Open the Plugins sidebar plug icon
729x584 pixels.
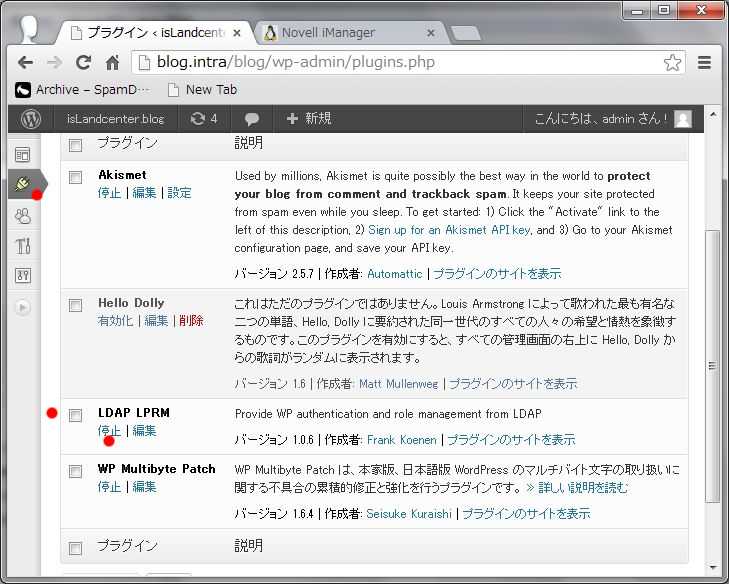(x=22, y=184)
